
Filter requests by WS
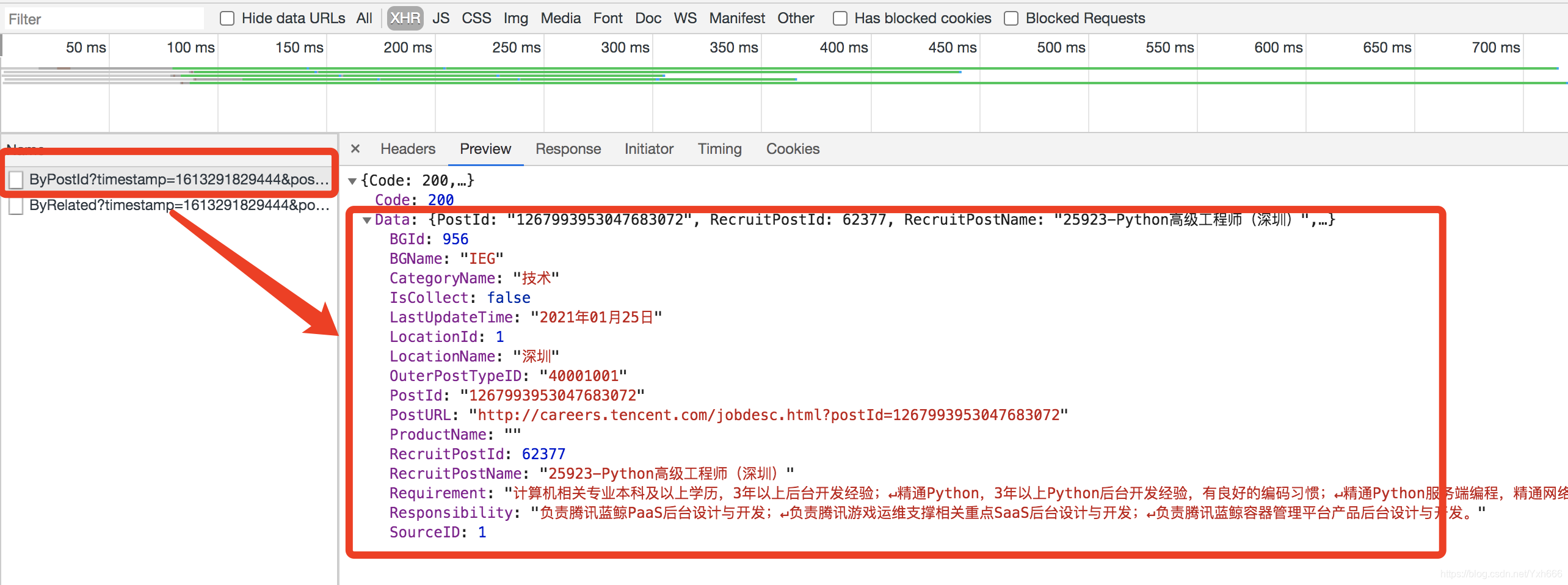click(685, 18)
